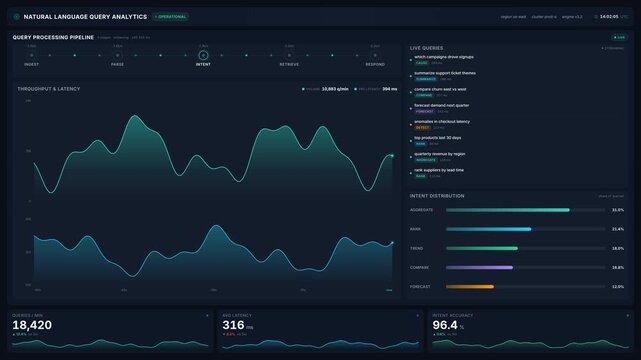
Task: Click the orange DETECT tag in Live Queries
Action: click(422, 127)
